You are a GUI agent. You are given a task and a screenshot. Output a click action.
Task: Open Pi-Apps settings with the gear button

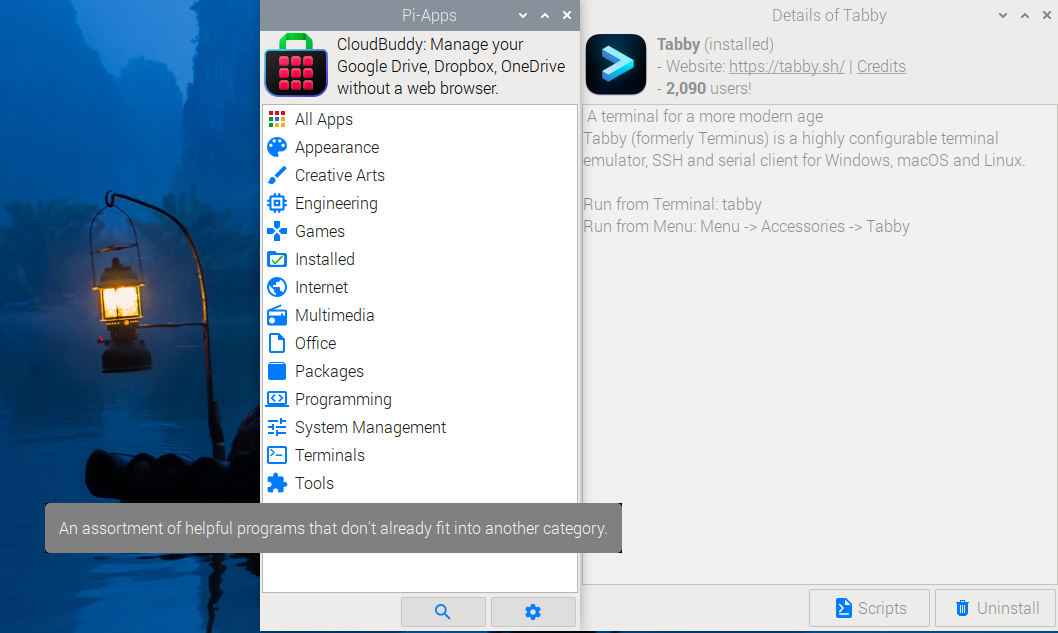click(533, 611)
